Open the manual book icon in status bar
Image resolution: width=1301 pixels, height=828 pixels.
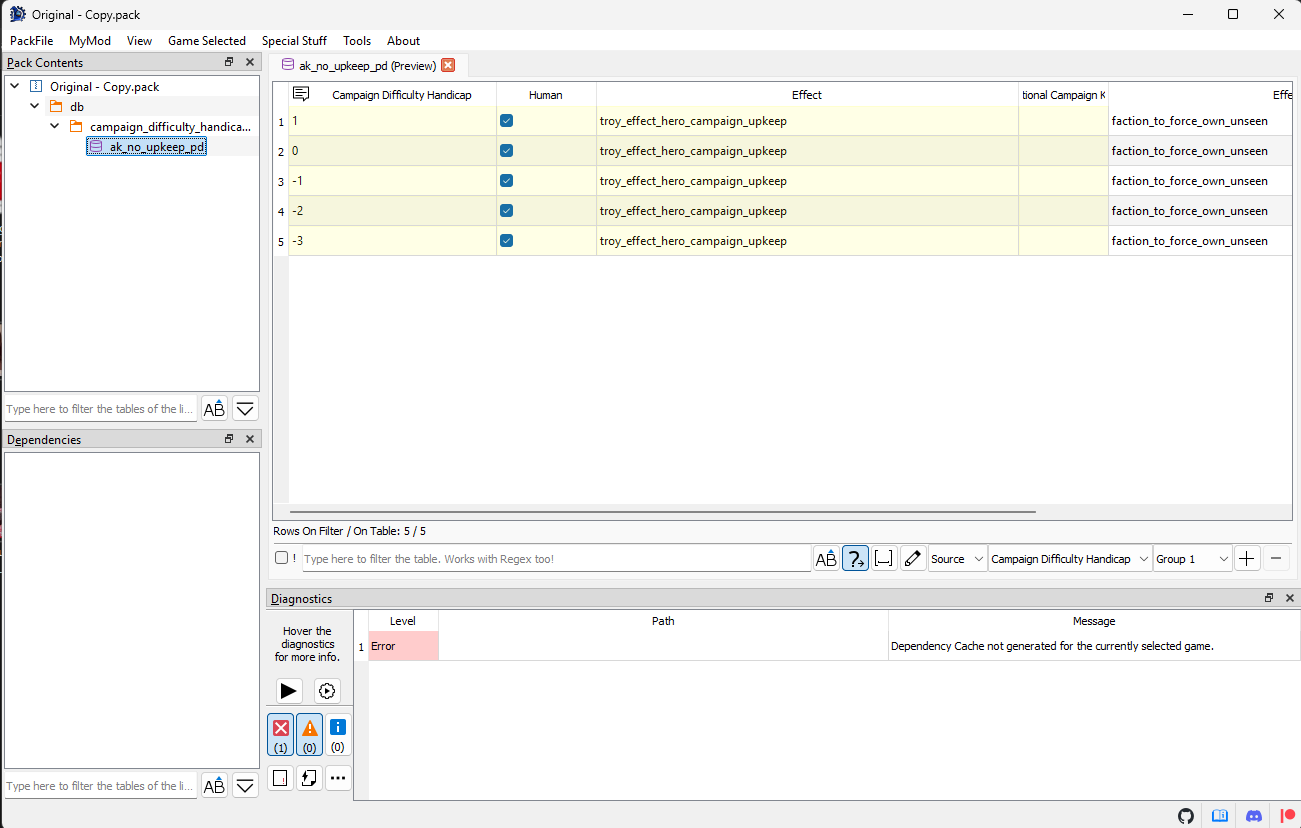point(1220,815)
